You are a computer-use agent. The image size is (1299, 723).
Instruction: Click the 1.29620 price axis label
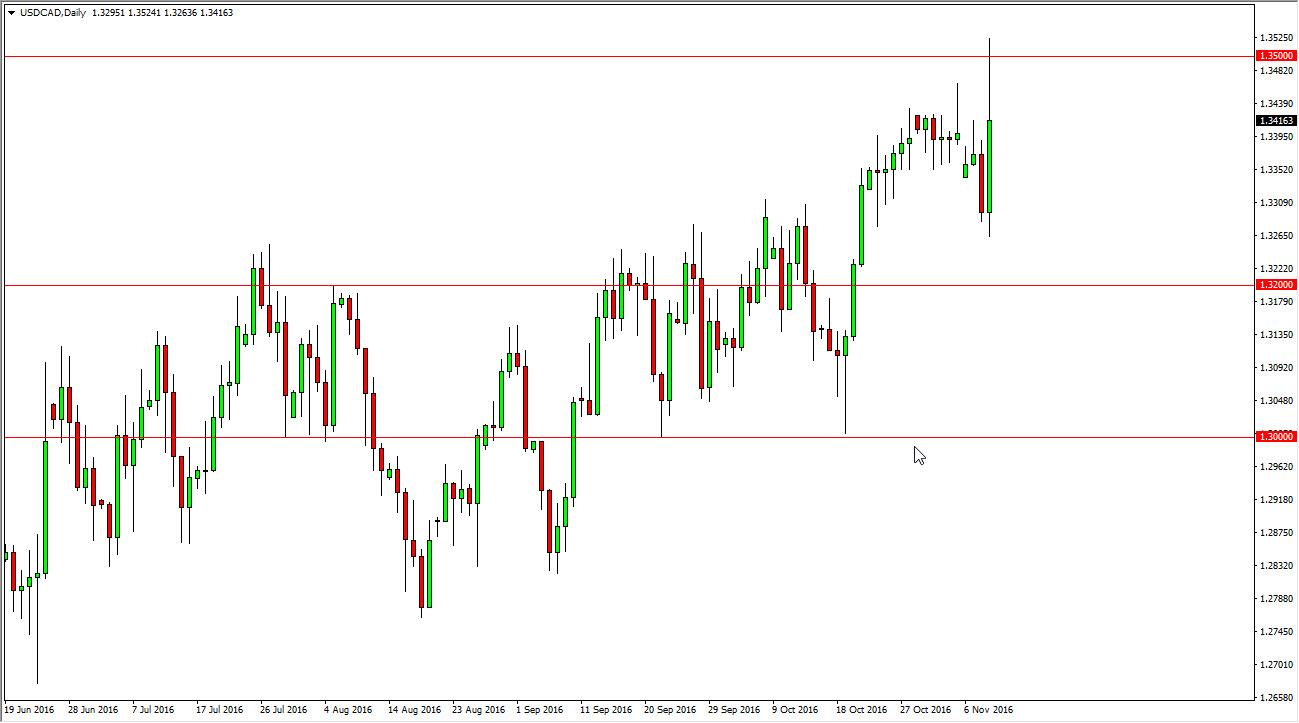click(x=1277, y=466)
